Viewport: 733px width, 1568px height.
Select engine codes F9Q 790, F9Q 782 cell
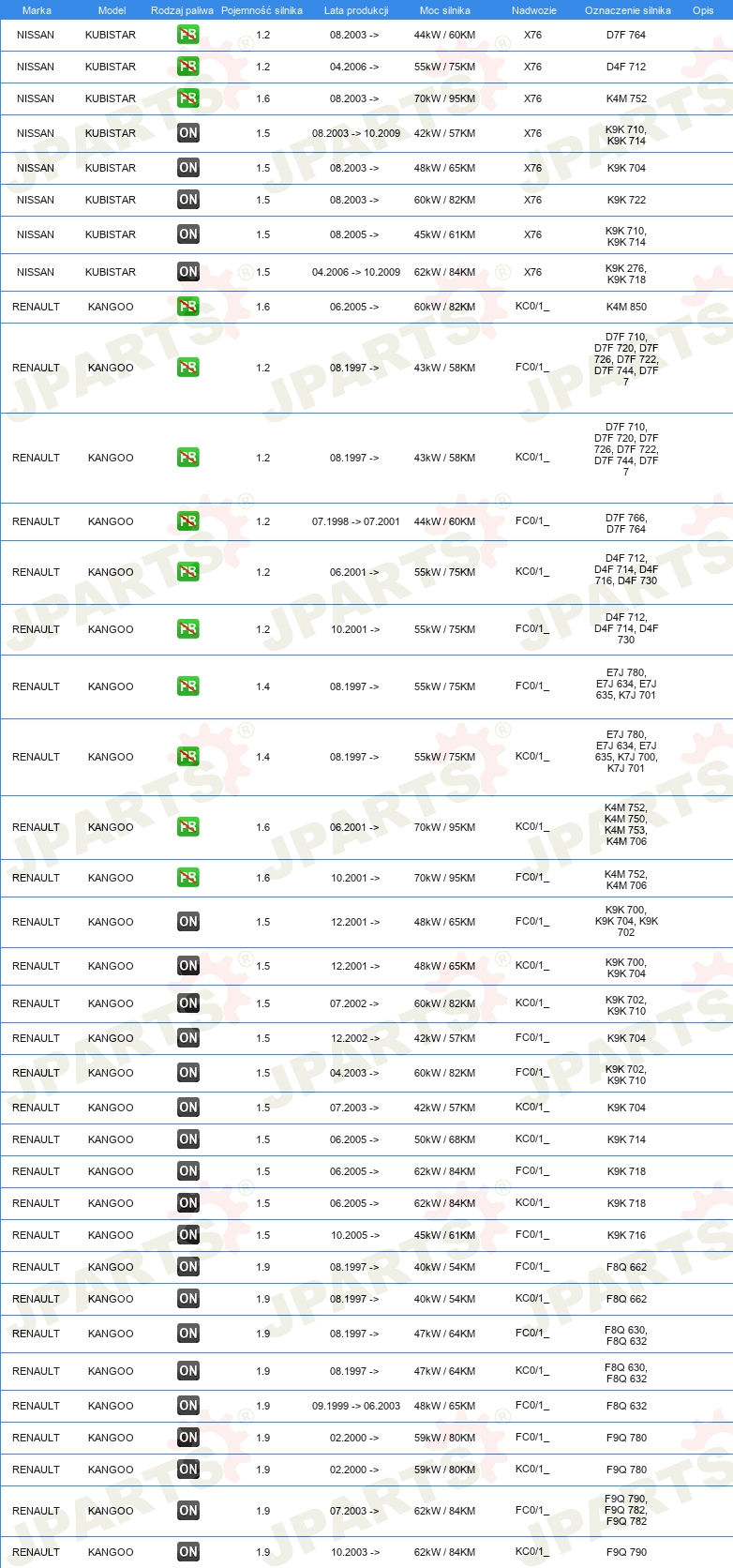click(626, 1510)
